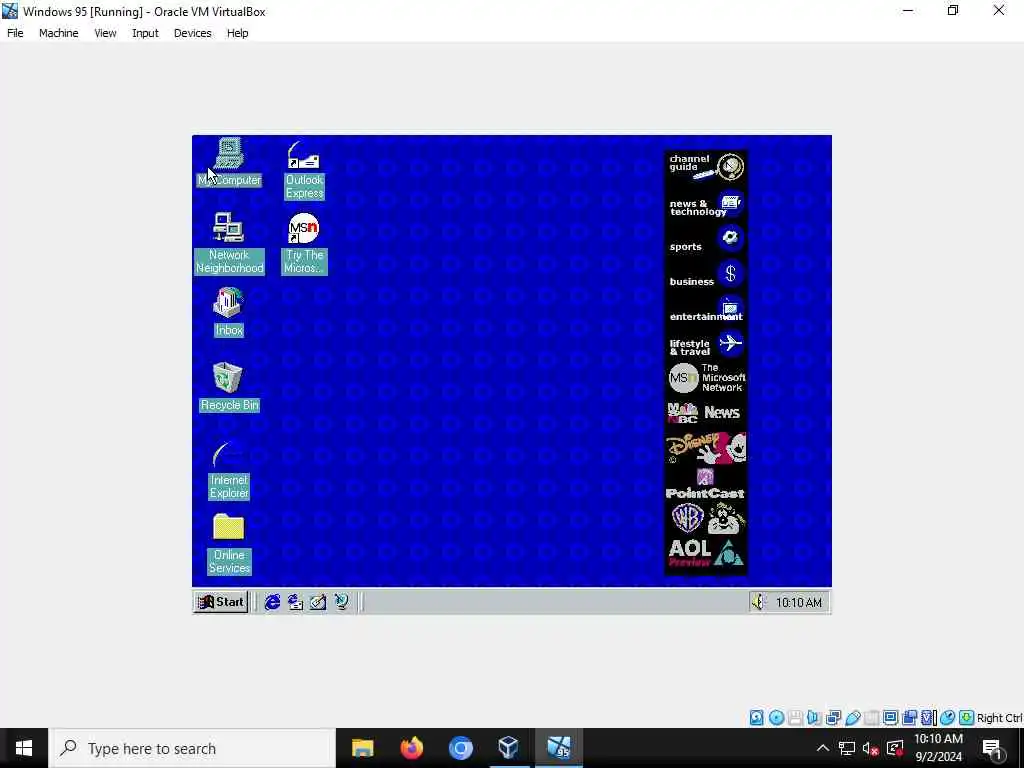
Task: Open the lifestyle & travel channel
Action: pyautogui.click(x=706, y=345)
